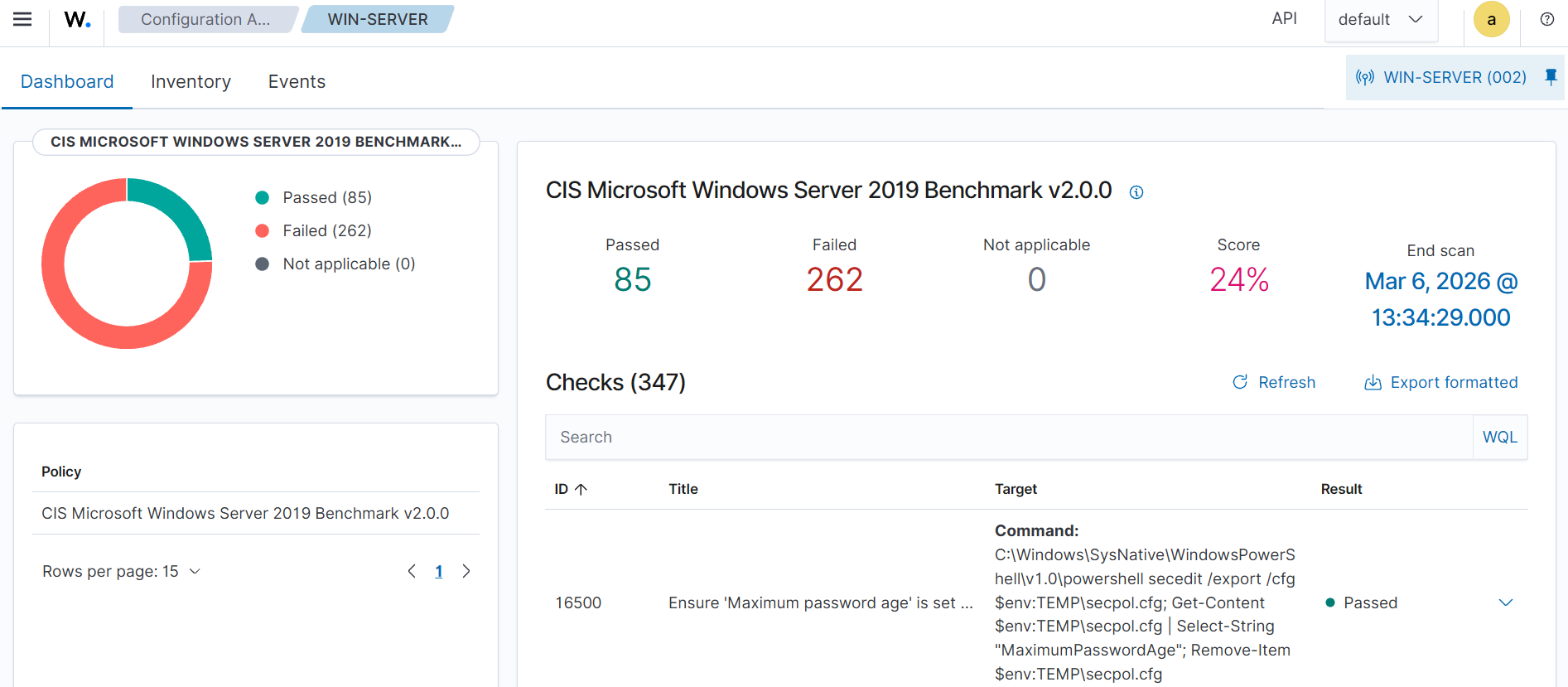Screen dimensions: 1568x687
Task: Toggle Not applicable (0) legend item
Action: pyautogui.click(x=335, y=264)
